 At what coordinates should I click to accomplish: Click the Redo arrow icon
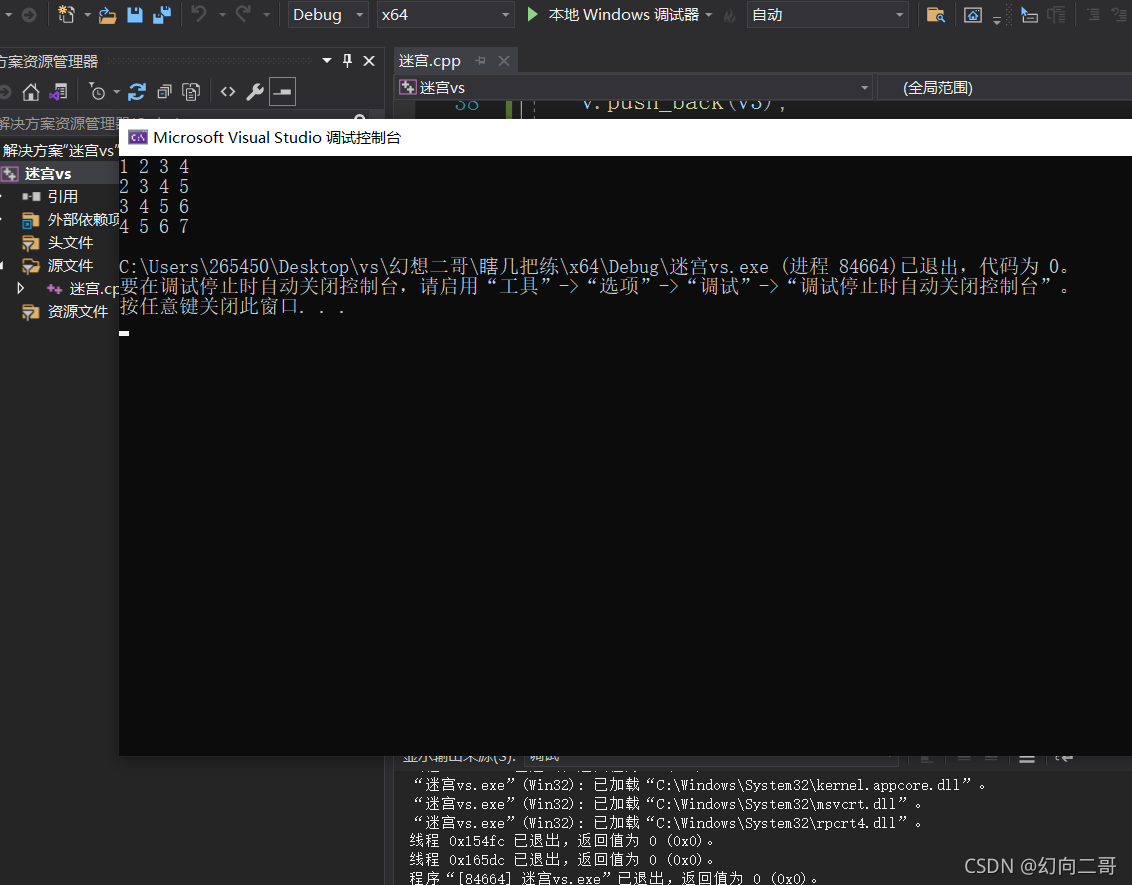coord(243,14)
